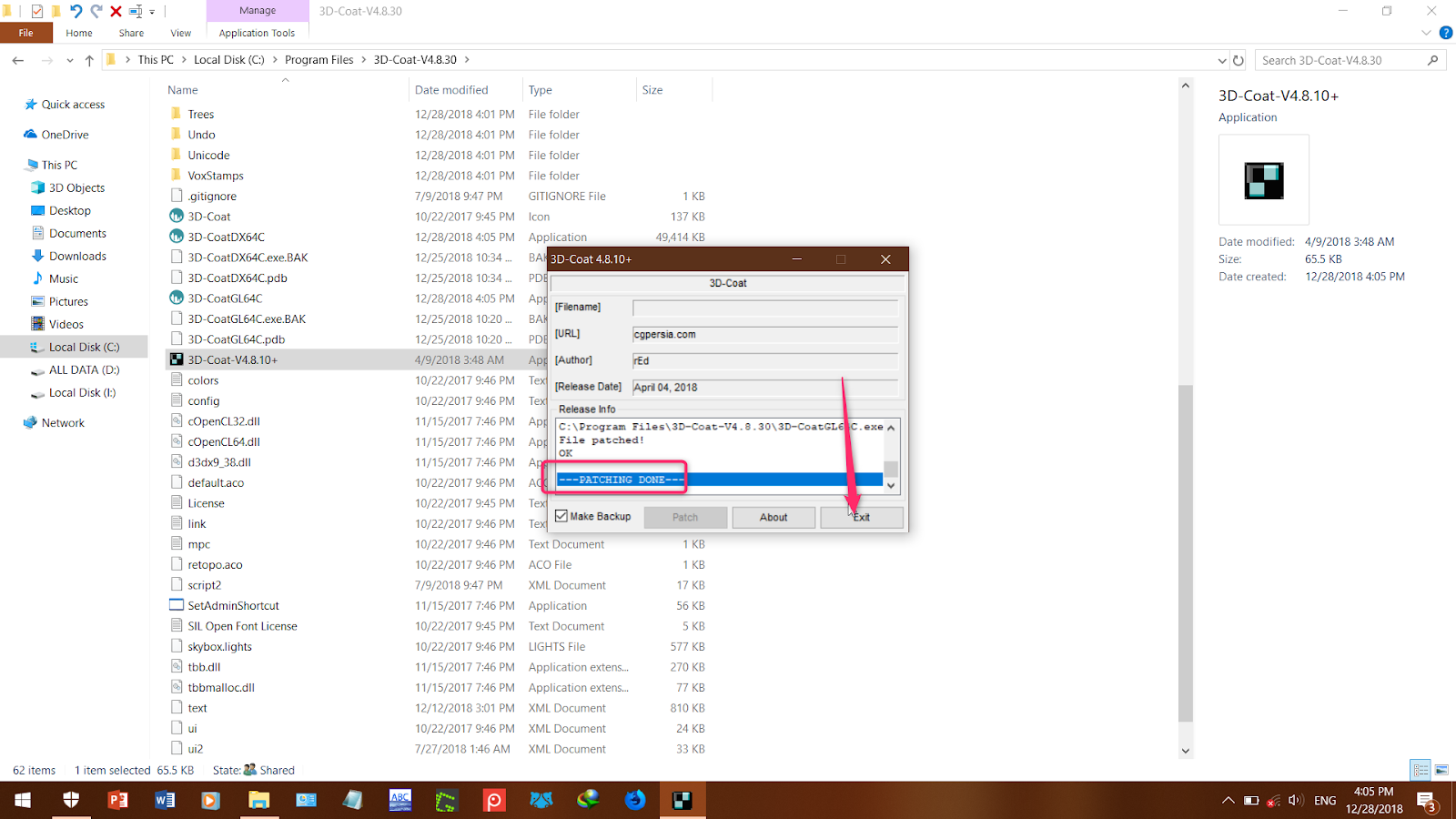Image resolution: width=1456 pixels, height=819 pixels.
Task: Go back using the Back arrow
Action: pos(18,60)
